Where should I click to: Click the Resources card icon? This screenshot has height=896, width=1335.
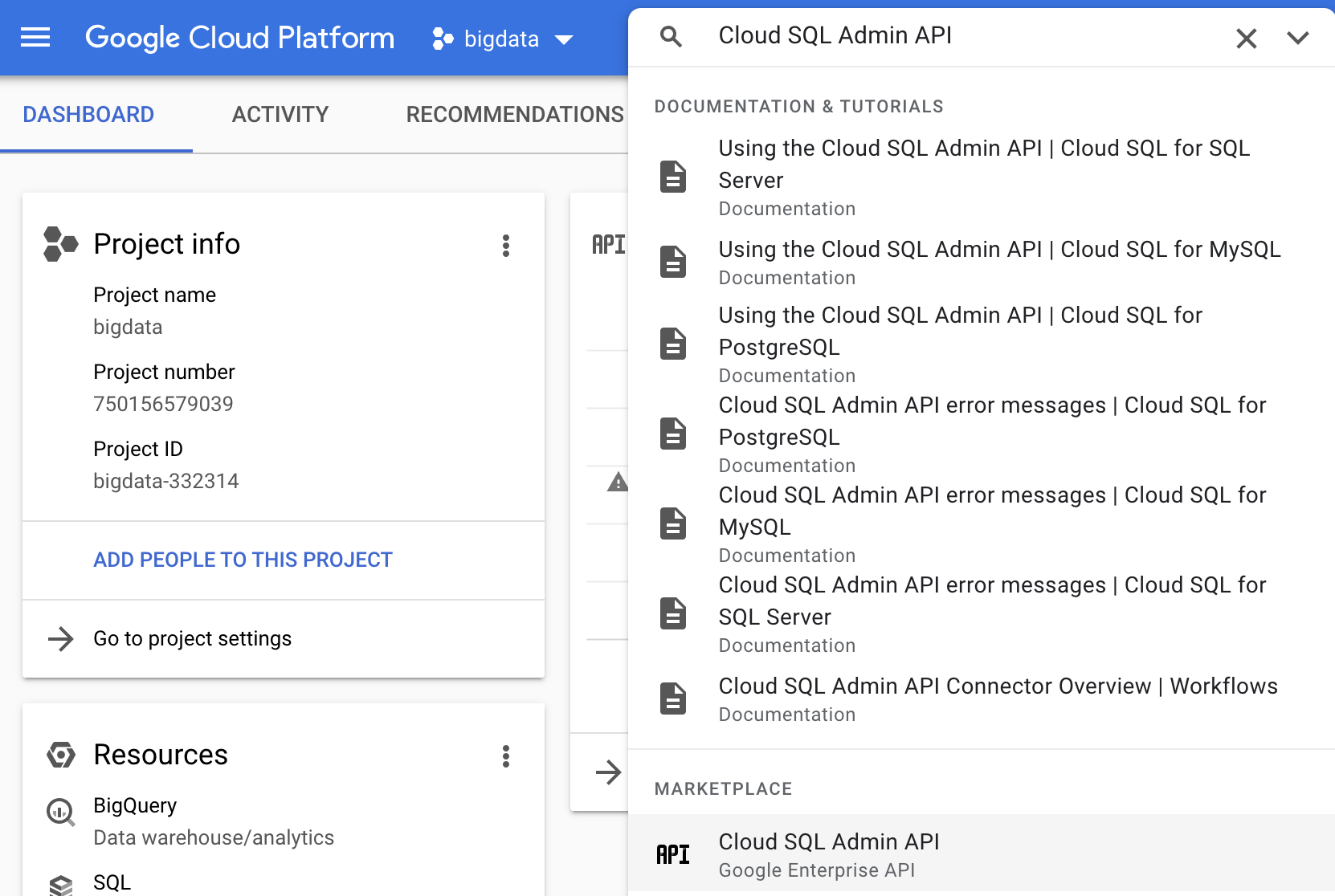[x=61, y=755]
